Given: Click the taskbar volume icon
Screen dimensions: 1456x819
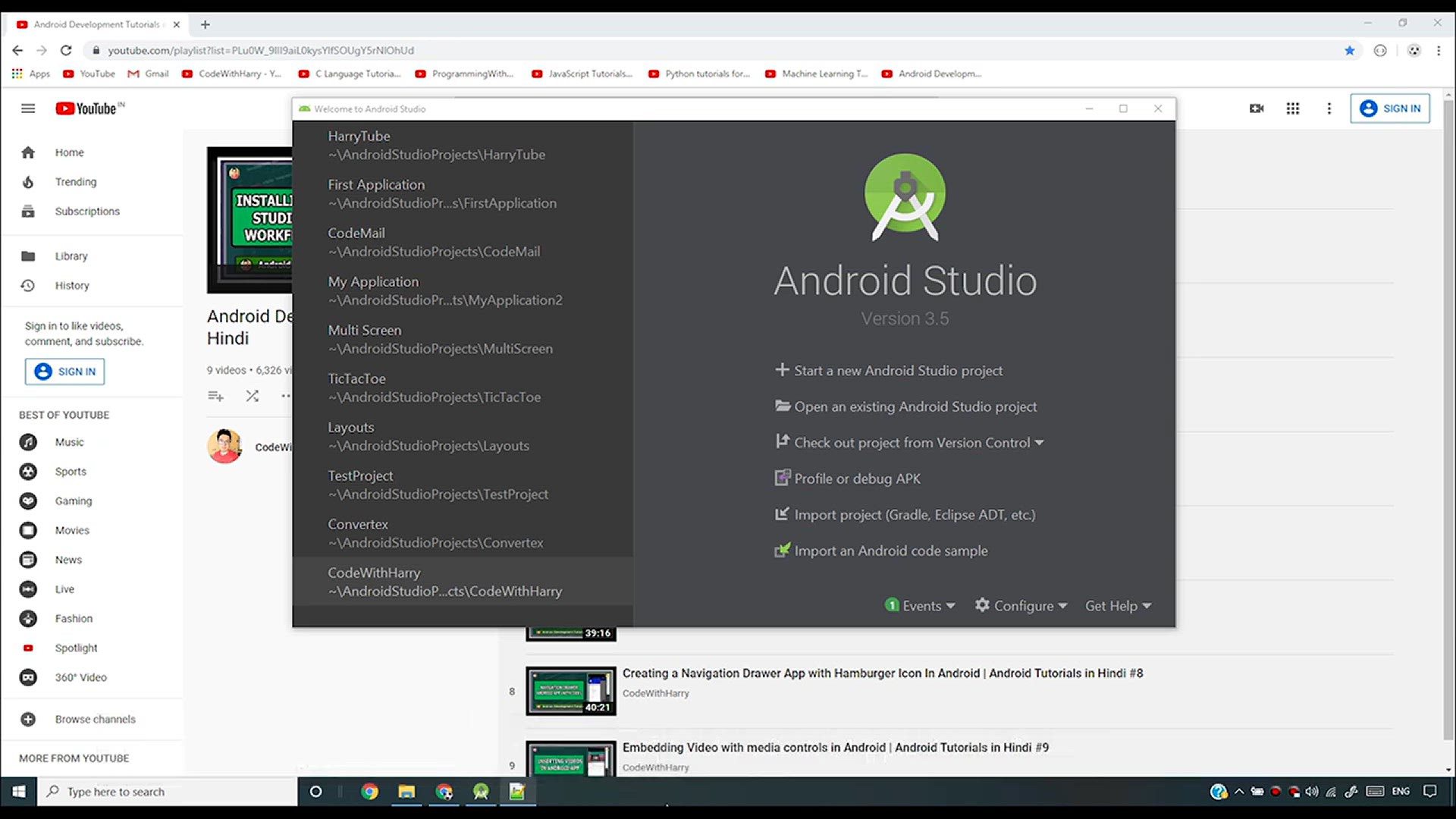Looking at the screenshot, I should (1312, 792).
